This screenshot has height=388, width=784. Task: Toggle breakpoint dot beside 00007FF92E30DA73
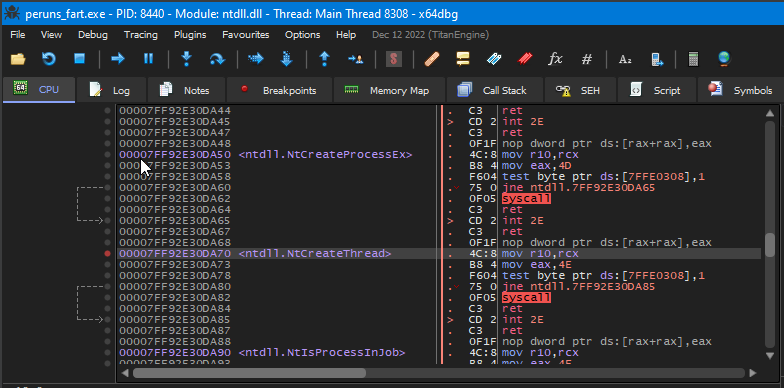click(x=108, y=264)
